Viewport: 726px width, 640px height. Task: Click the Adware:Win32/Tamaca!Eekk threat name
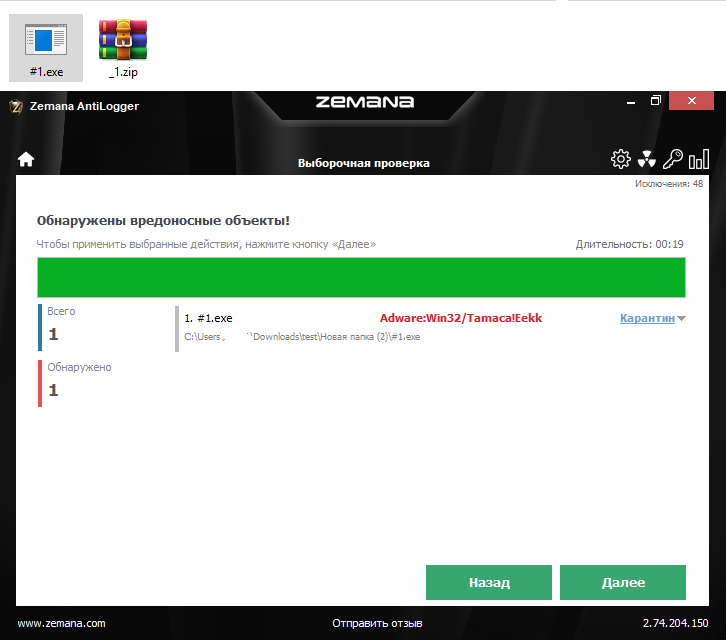coord(461,318)
